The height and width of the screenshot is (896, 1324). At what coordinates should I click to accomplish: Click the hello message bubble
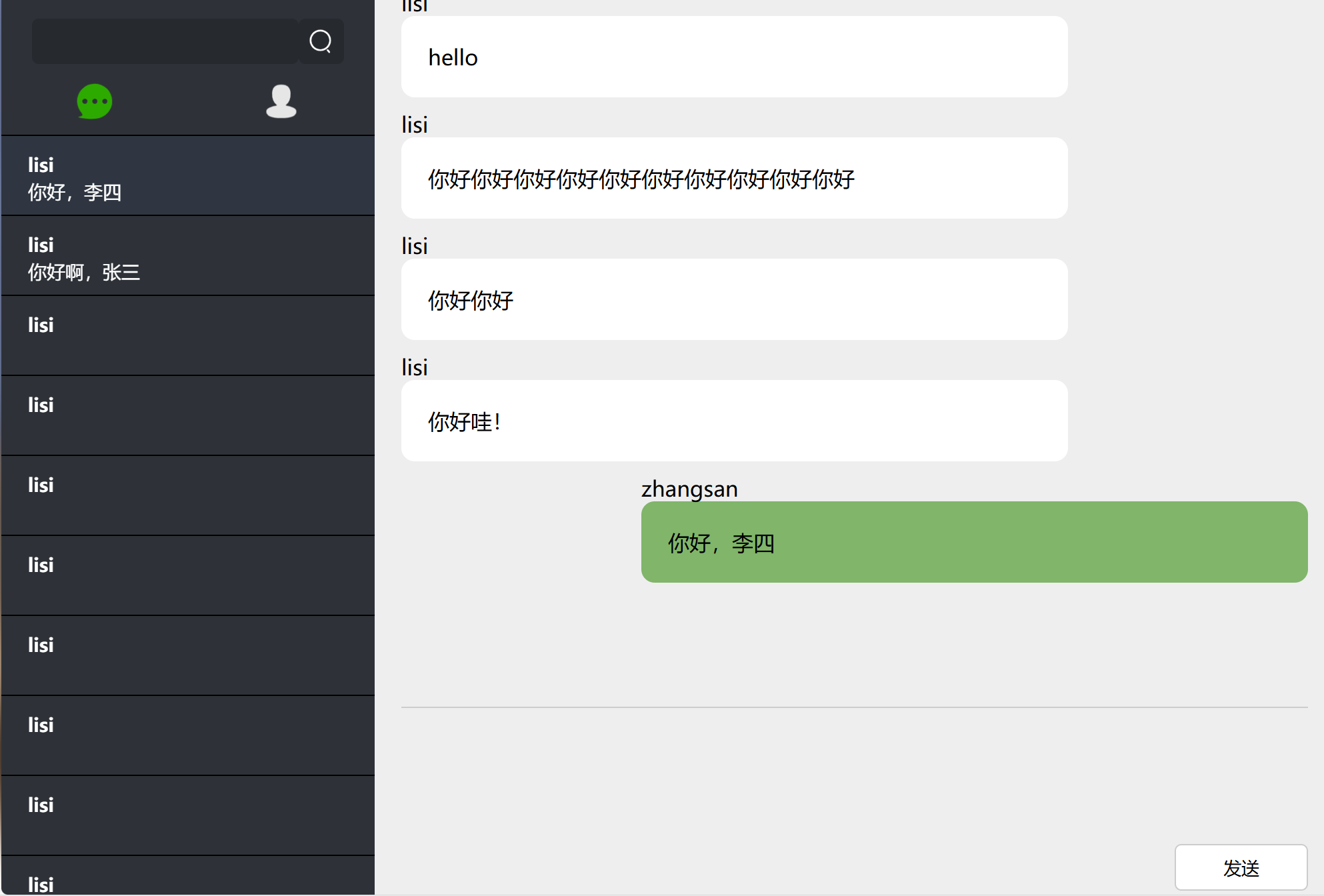pyautogui.click(x=734, y=57)
